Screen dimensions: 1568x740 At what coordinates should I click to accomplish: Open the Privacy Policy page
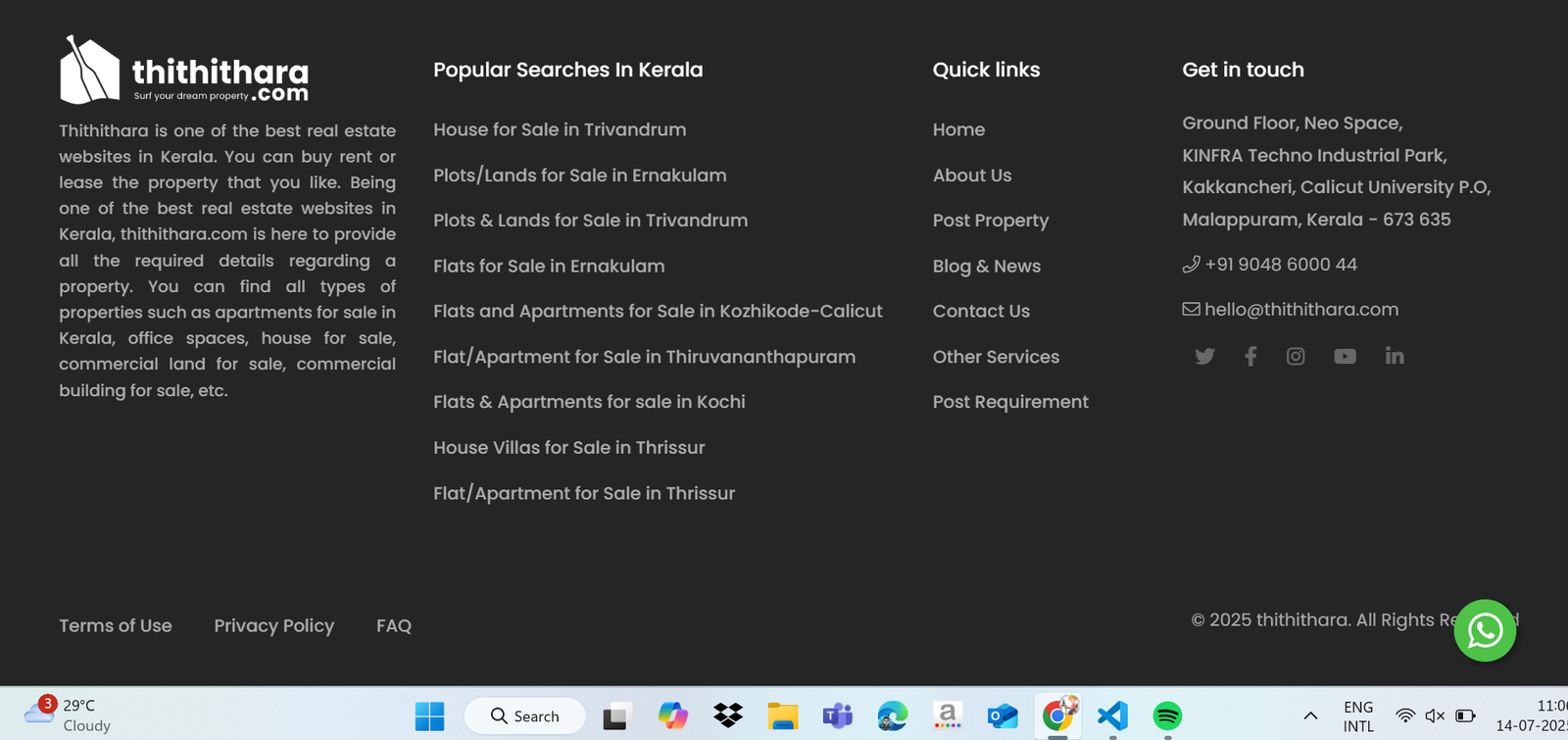click(274, 625)
